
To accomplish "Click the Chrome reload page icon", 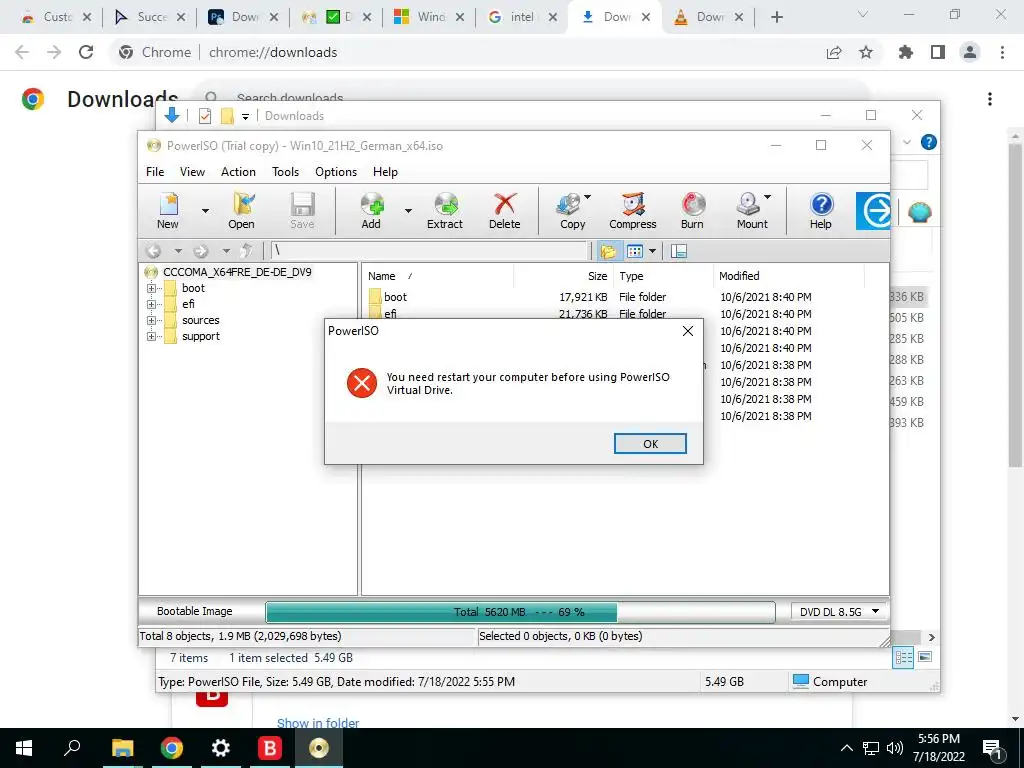I will tap(86, 52).
